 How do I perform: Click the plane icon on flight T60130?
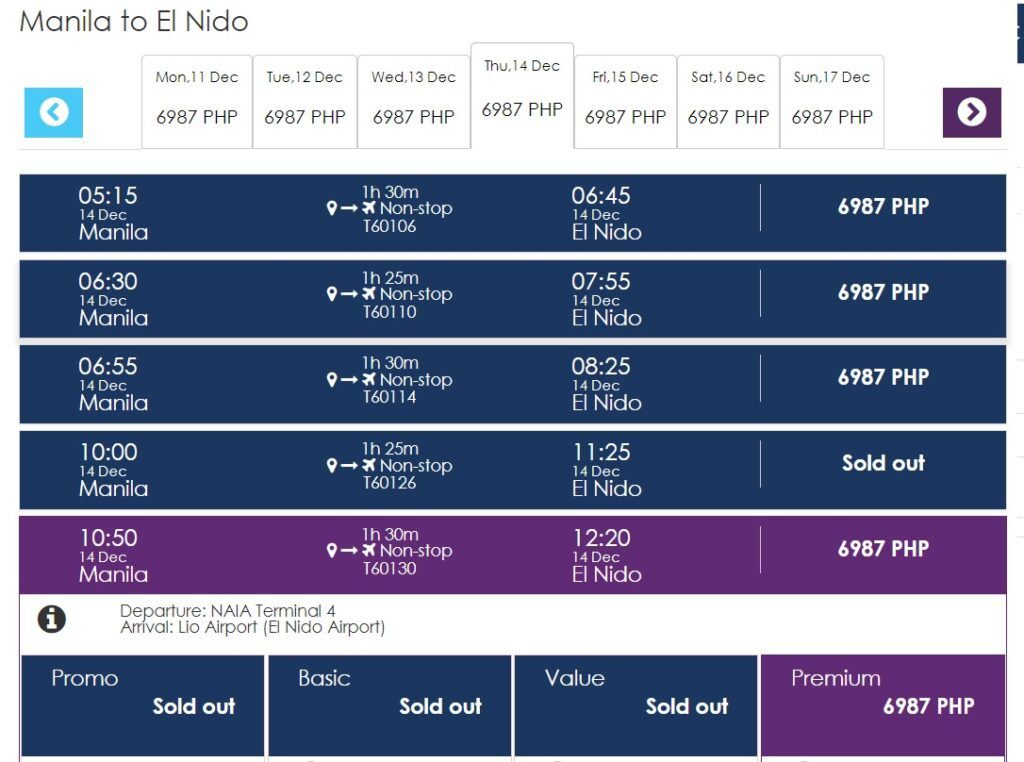369,551
